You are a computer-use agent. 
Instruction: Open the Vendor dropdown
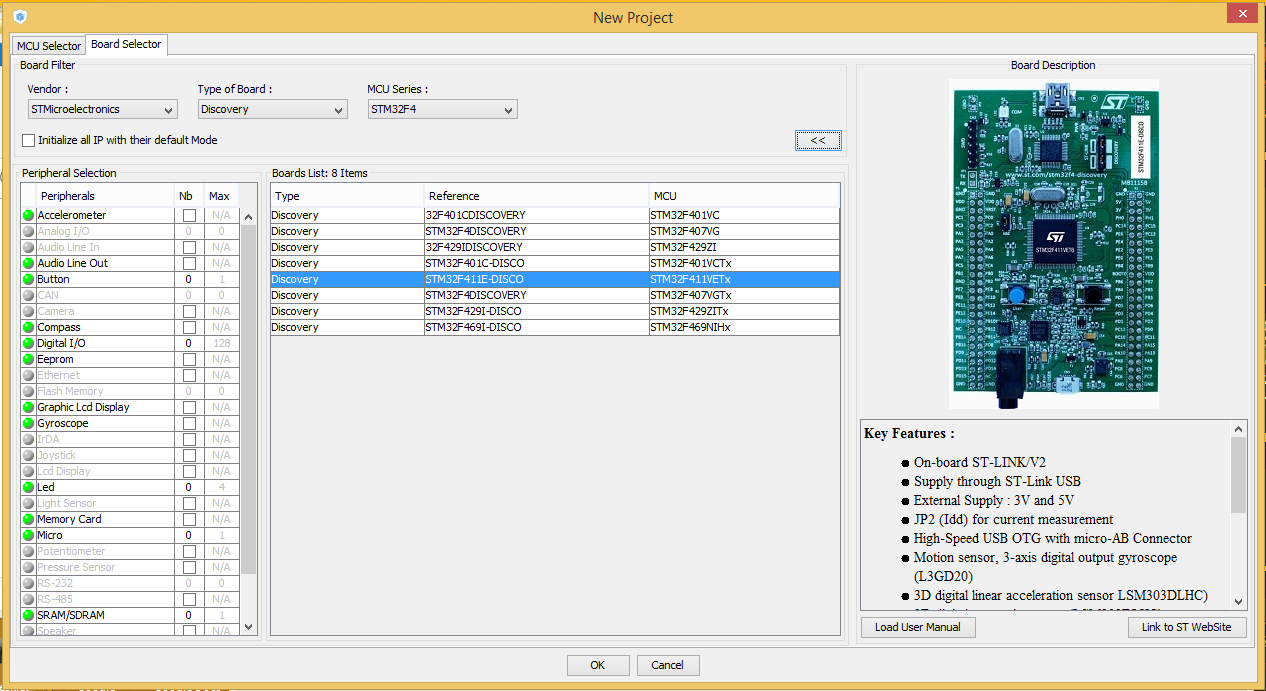(102, 110)
